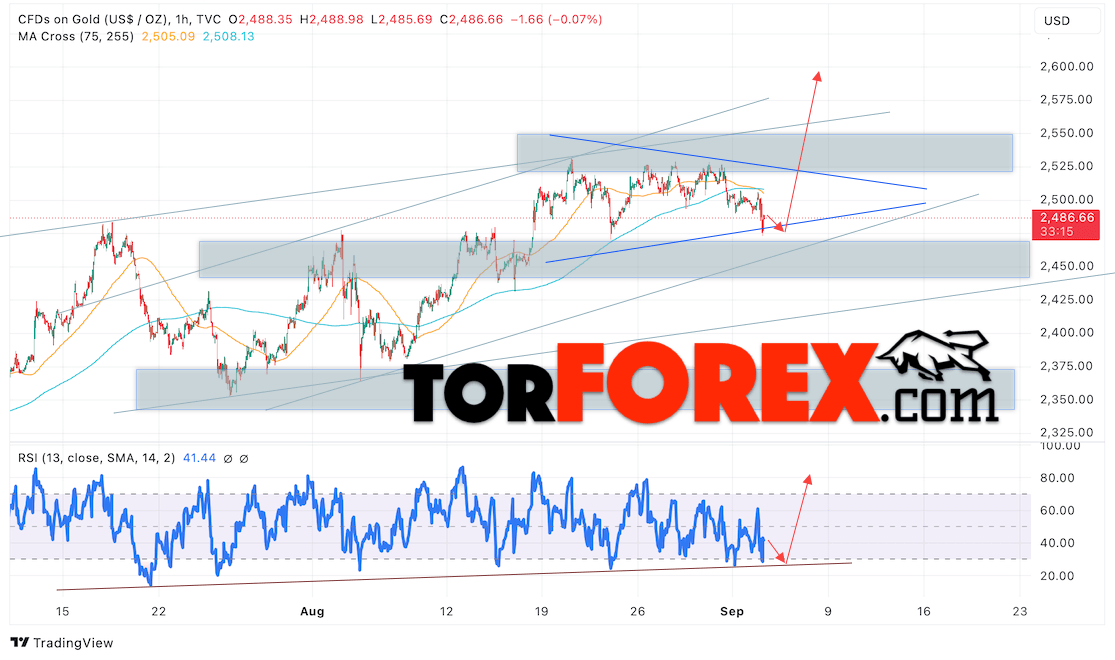Click the TradingView wordmark text

click(73, 643)
